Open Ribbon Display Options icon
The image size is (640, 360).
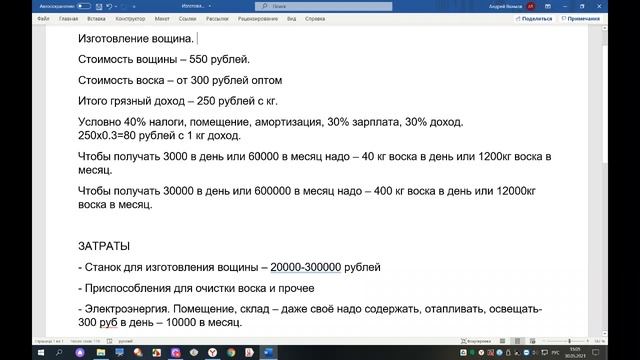pos(548,6)
